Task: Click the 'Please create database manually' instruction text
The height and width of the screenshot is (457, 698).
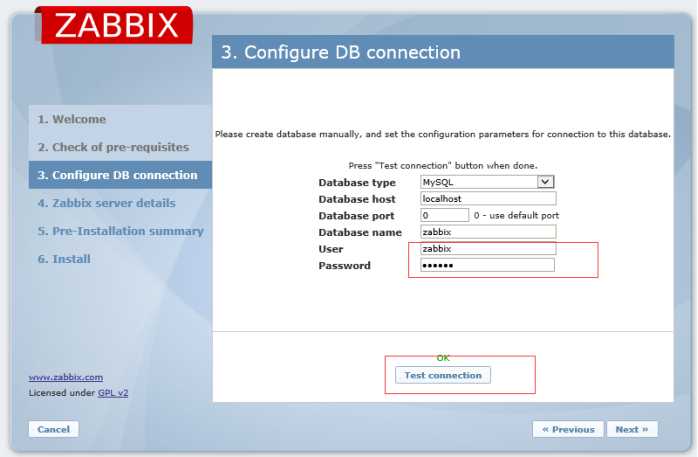Action: [443, 134]
